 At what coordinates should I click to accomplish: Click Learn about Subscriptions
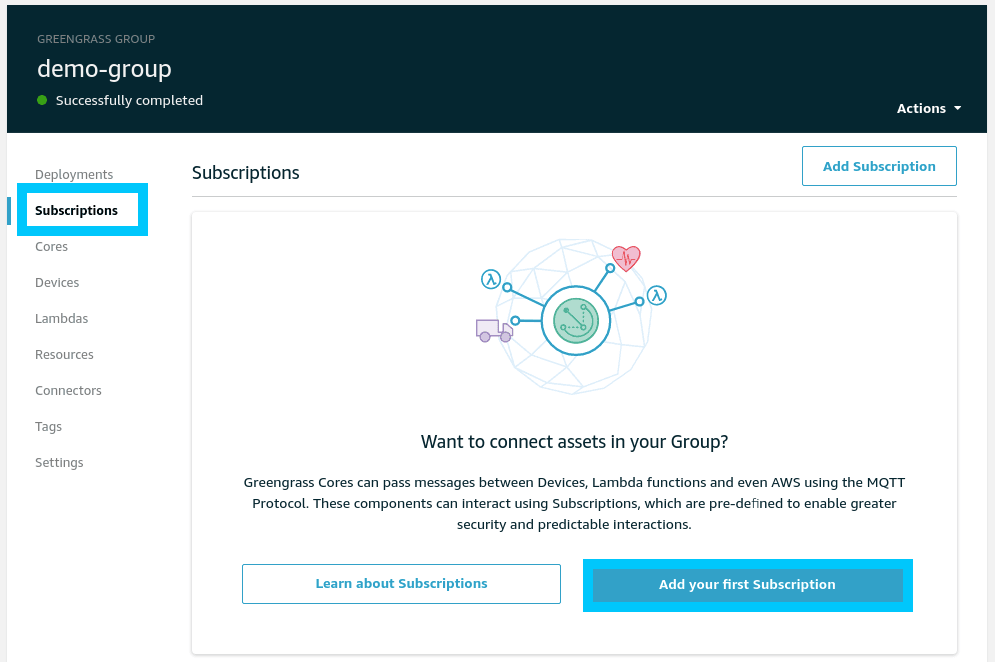(401, 584)
